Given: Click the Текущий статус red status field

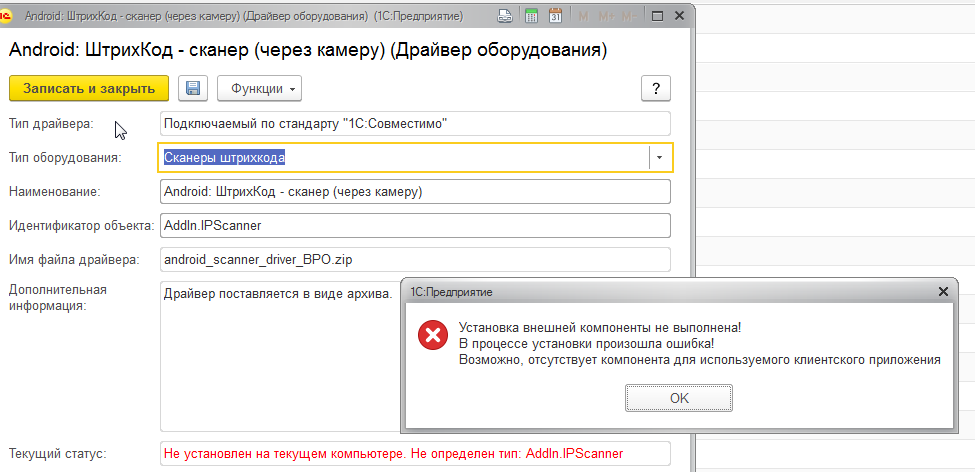Looking at the screenshot, I should tap(415, 454).
